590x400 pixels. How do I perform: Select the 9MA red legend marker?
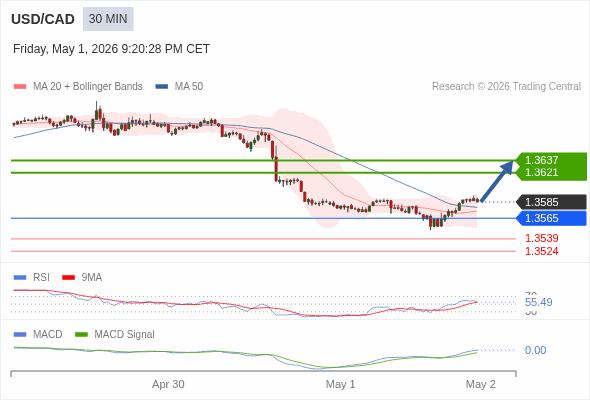(68, 278)
